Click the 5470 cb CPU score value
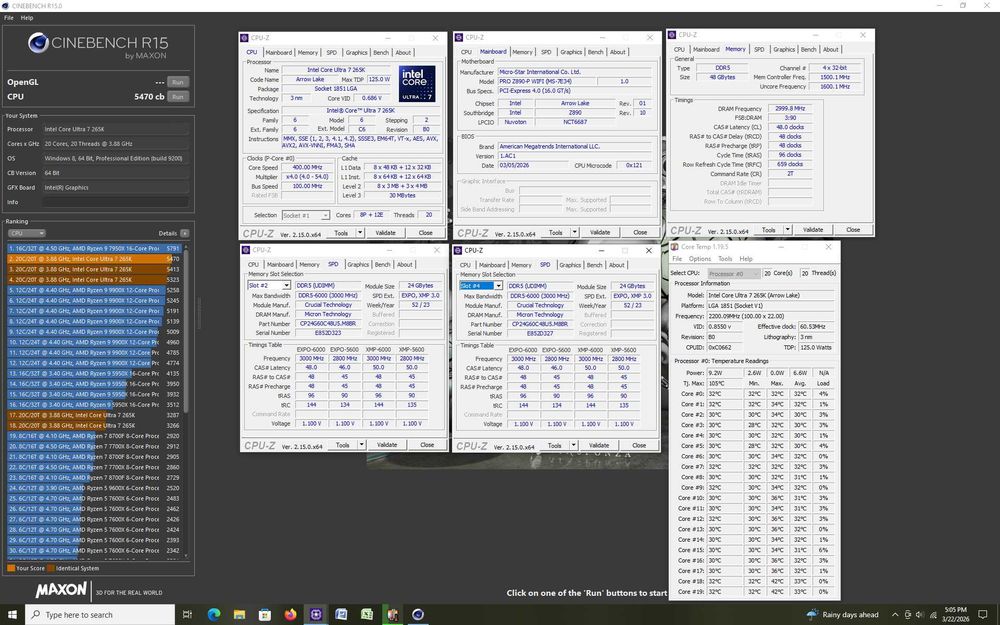Viewport: 1000px width, 625px height. (149, 97)
